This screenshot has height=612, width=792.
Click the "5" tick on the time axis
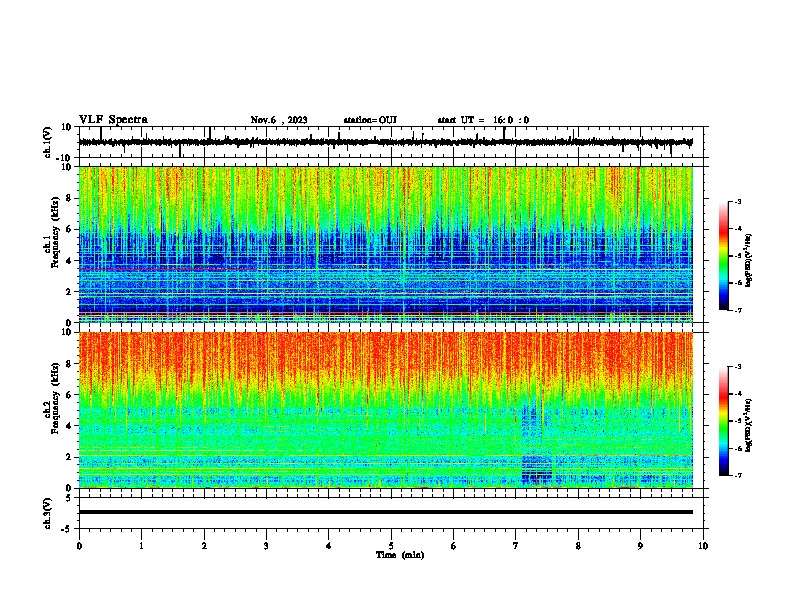pos(391,546)
